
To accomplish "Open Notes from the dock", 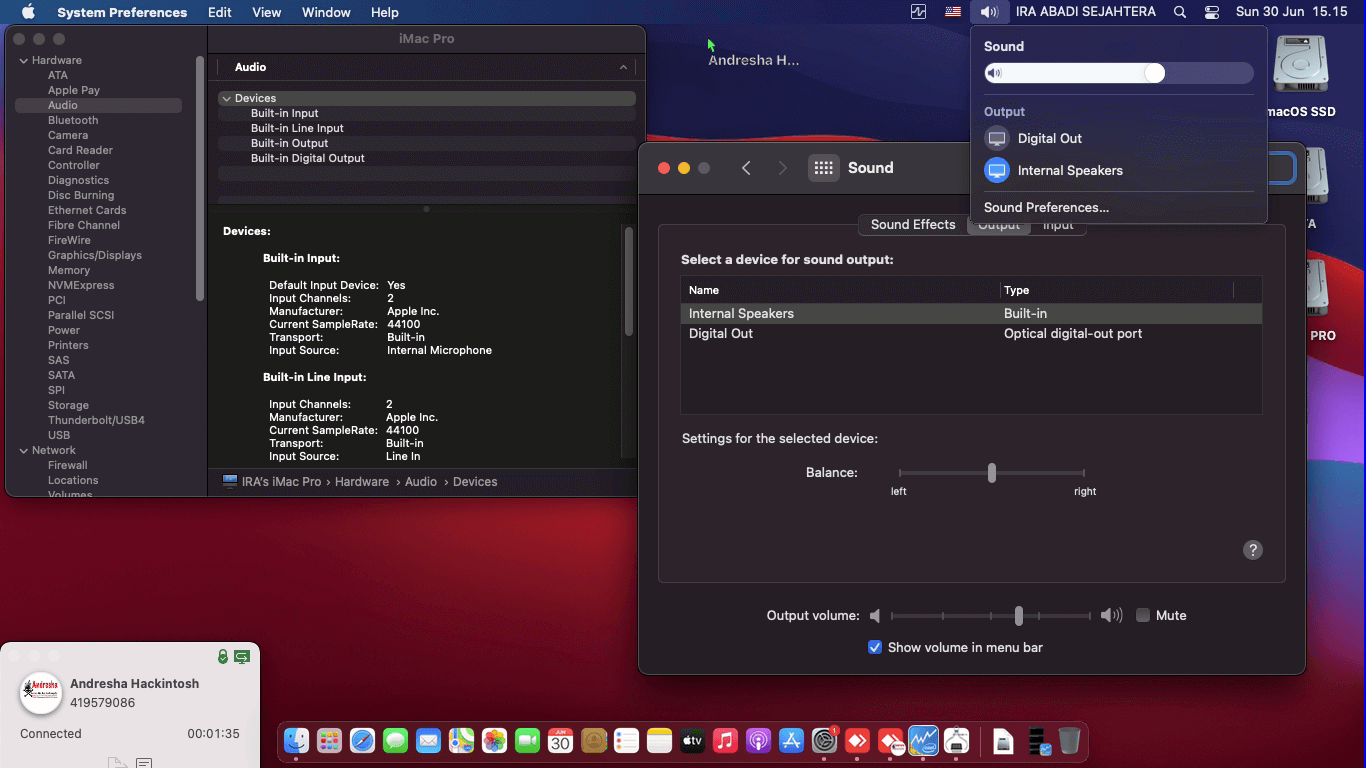I will click(659, 740).
